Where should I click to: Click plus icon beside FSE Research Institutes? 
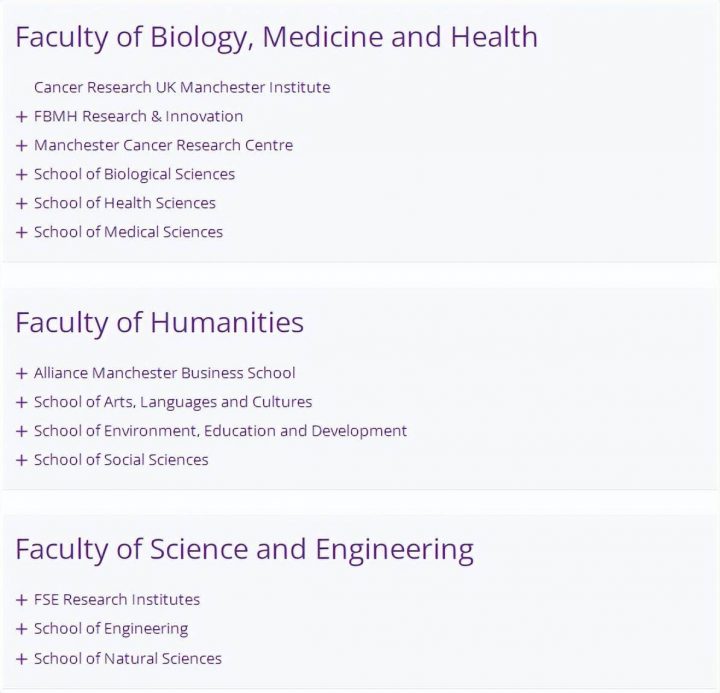22,601
